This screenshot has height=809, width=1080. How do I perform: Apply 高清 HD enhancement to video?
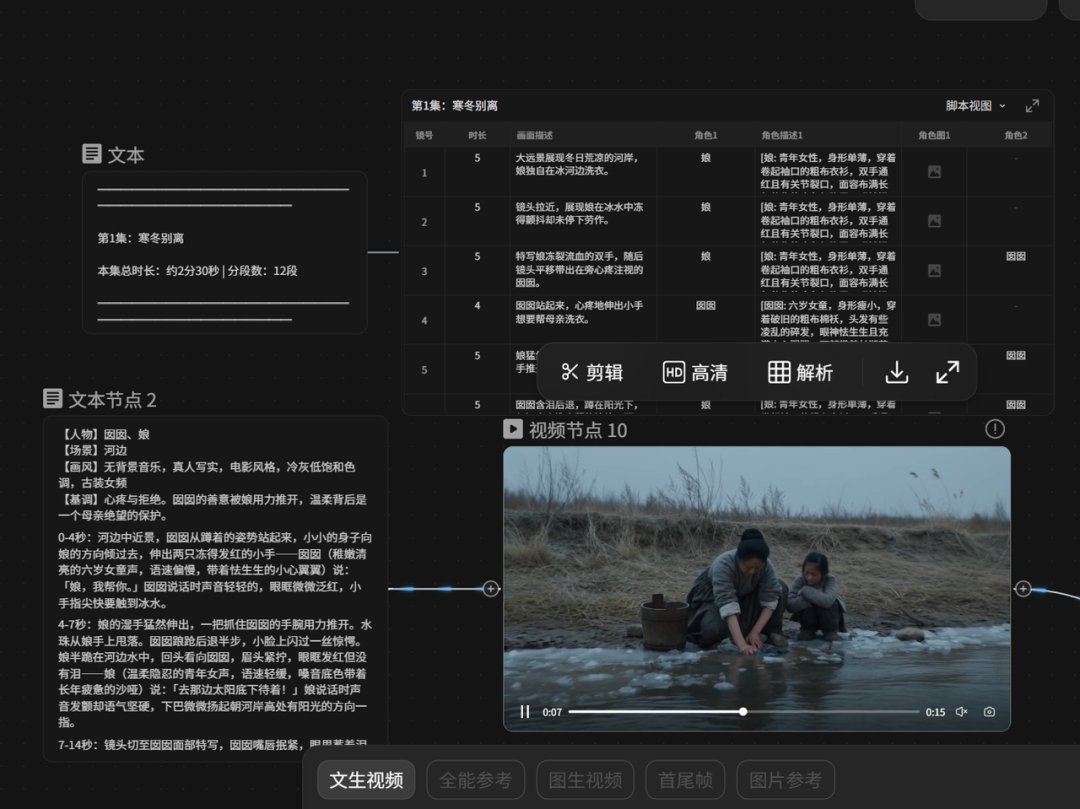[695, 372]
